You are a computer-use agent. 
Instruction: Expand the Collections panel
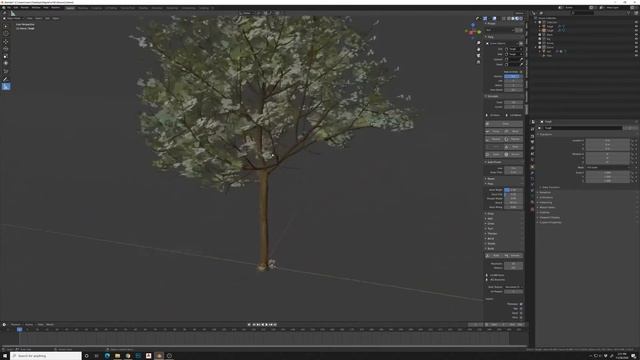click(545, 198)
